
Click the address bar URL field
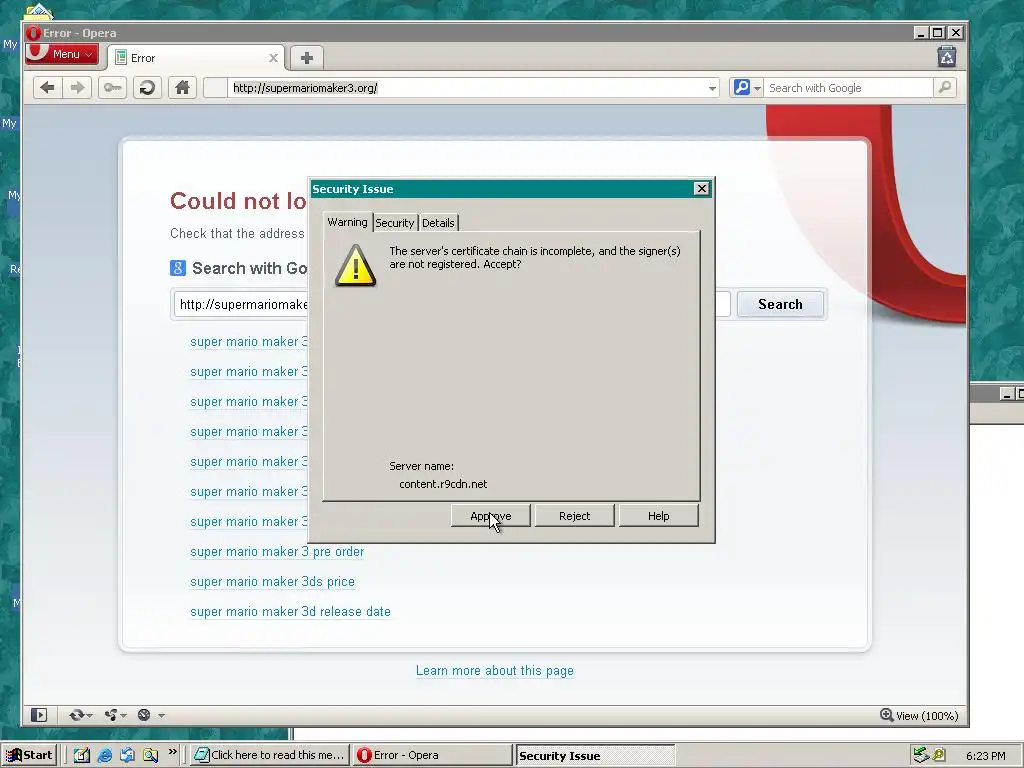click(x=467, y=88)
